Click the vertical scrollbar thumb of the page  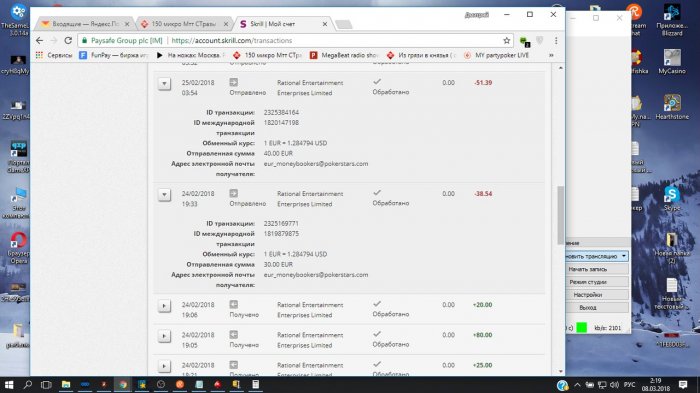(x=561, y=215)
